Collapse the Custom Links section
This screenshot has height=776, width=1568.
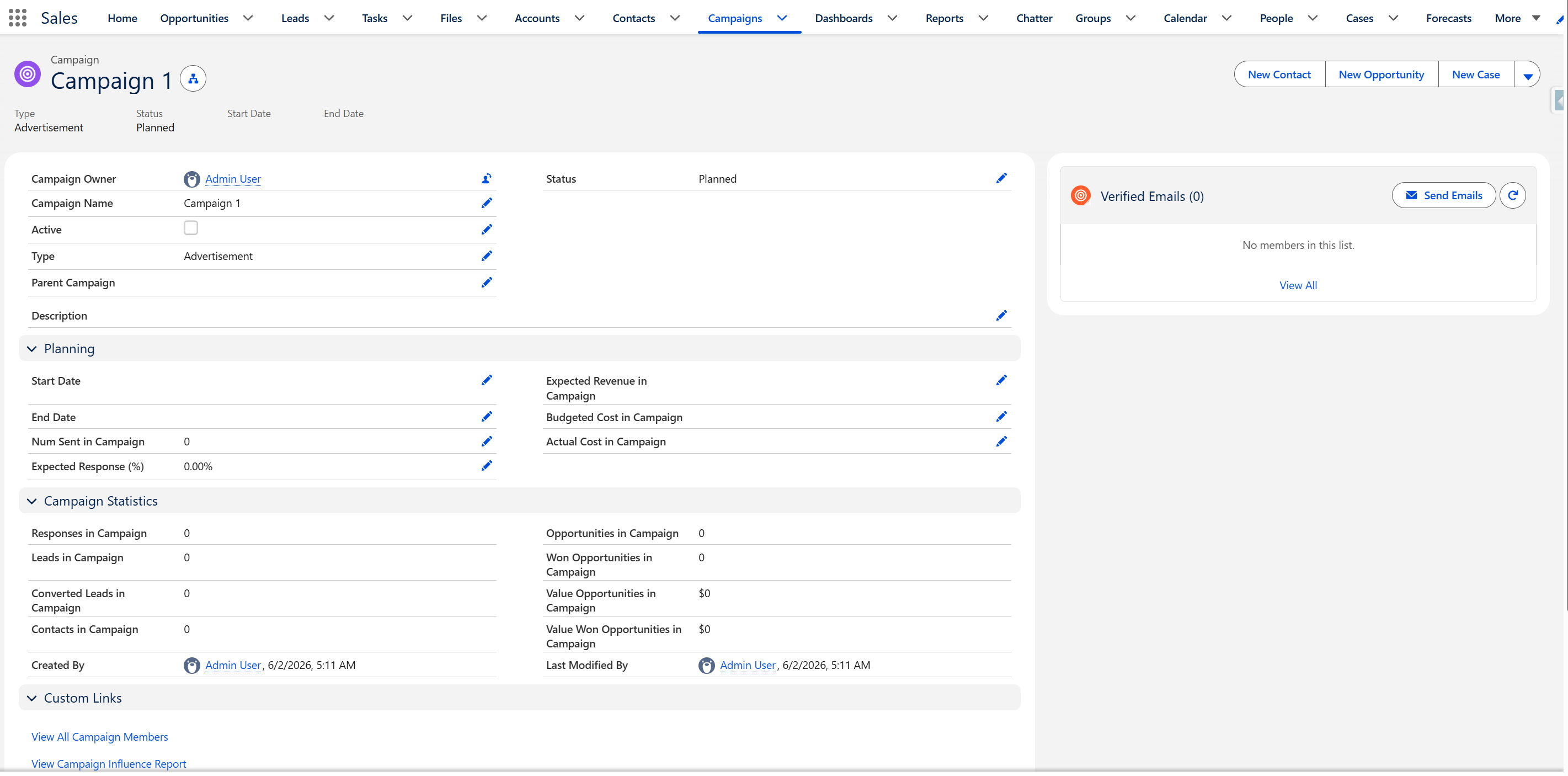31,699
